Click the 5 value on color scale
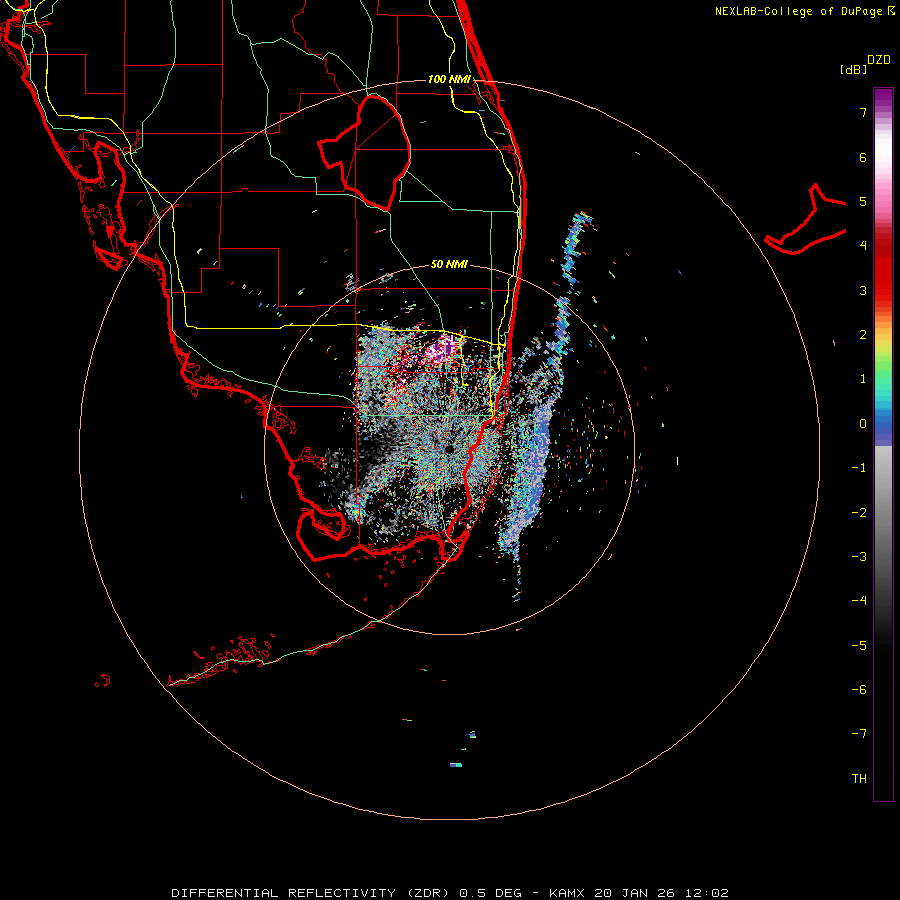This screenshot has height=900, width=900. (862, 201)
